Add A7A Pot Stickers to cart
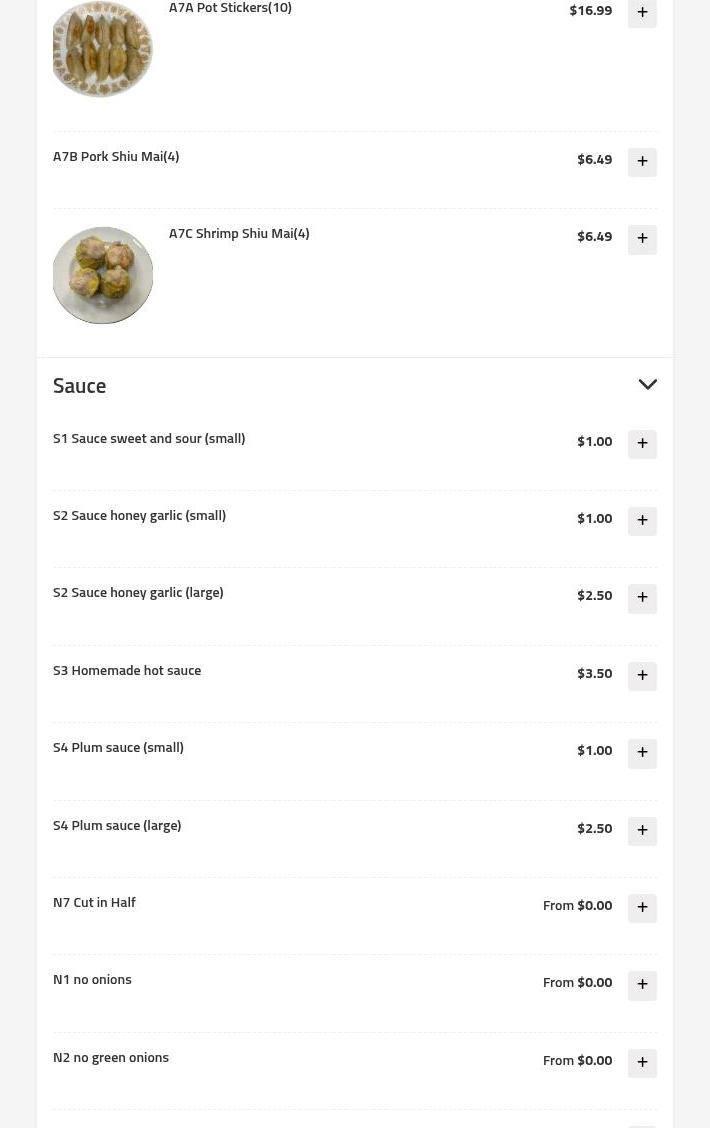Viewport: 710px width, 1128px height. pyautogui.click(x=642, y=13)
